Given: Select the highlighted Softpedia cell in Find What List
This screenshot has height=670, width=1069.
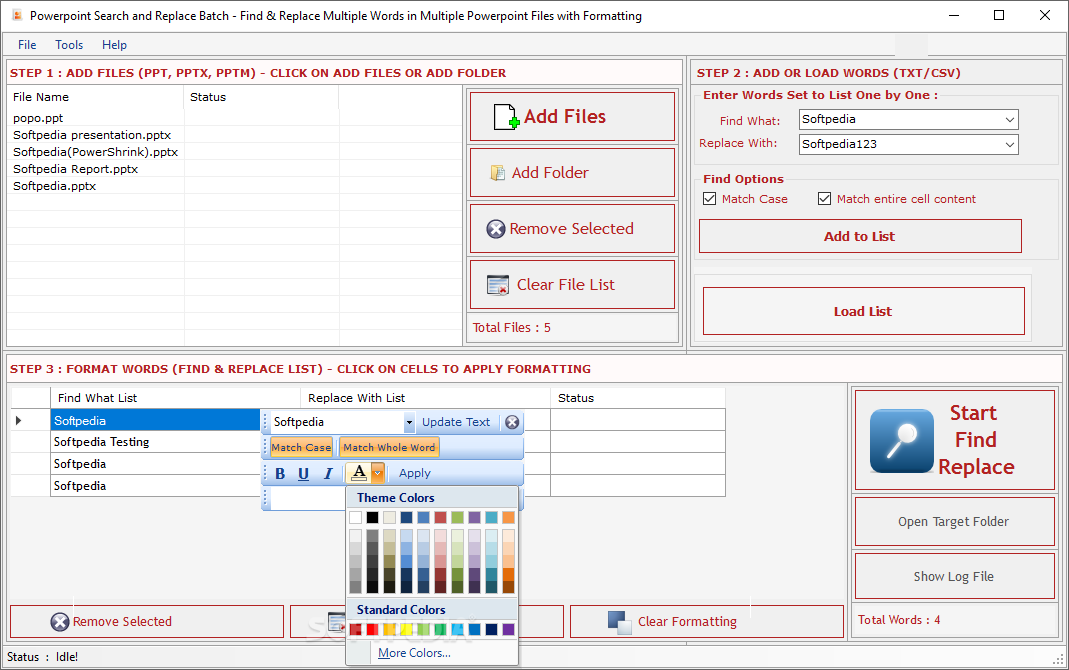Looking at the screenshot, I should [x=155, y=421].
